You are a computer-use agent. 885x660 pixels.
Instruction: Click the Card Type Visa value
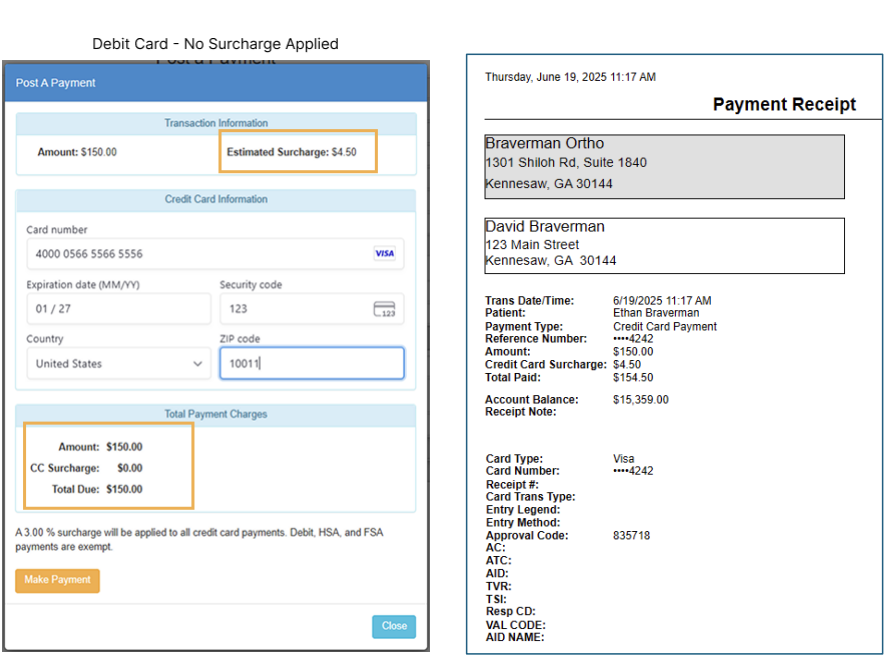point(624,458)
